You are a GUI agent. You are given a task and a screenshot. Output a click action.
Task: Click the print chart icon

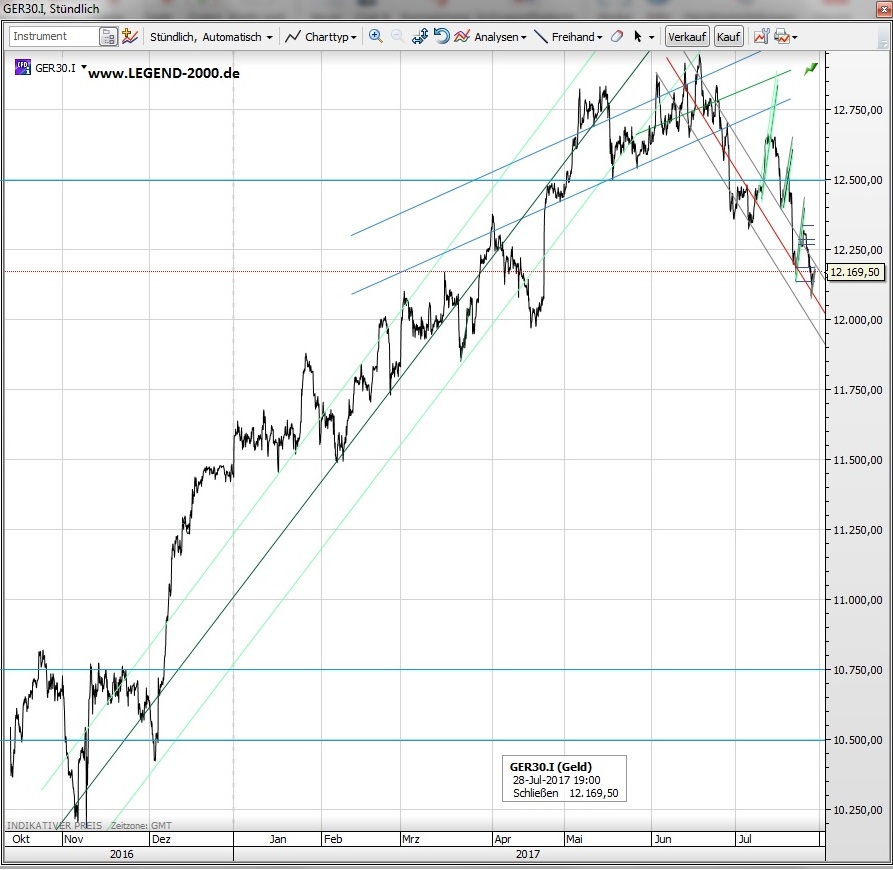781,36
